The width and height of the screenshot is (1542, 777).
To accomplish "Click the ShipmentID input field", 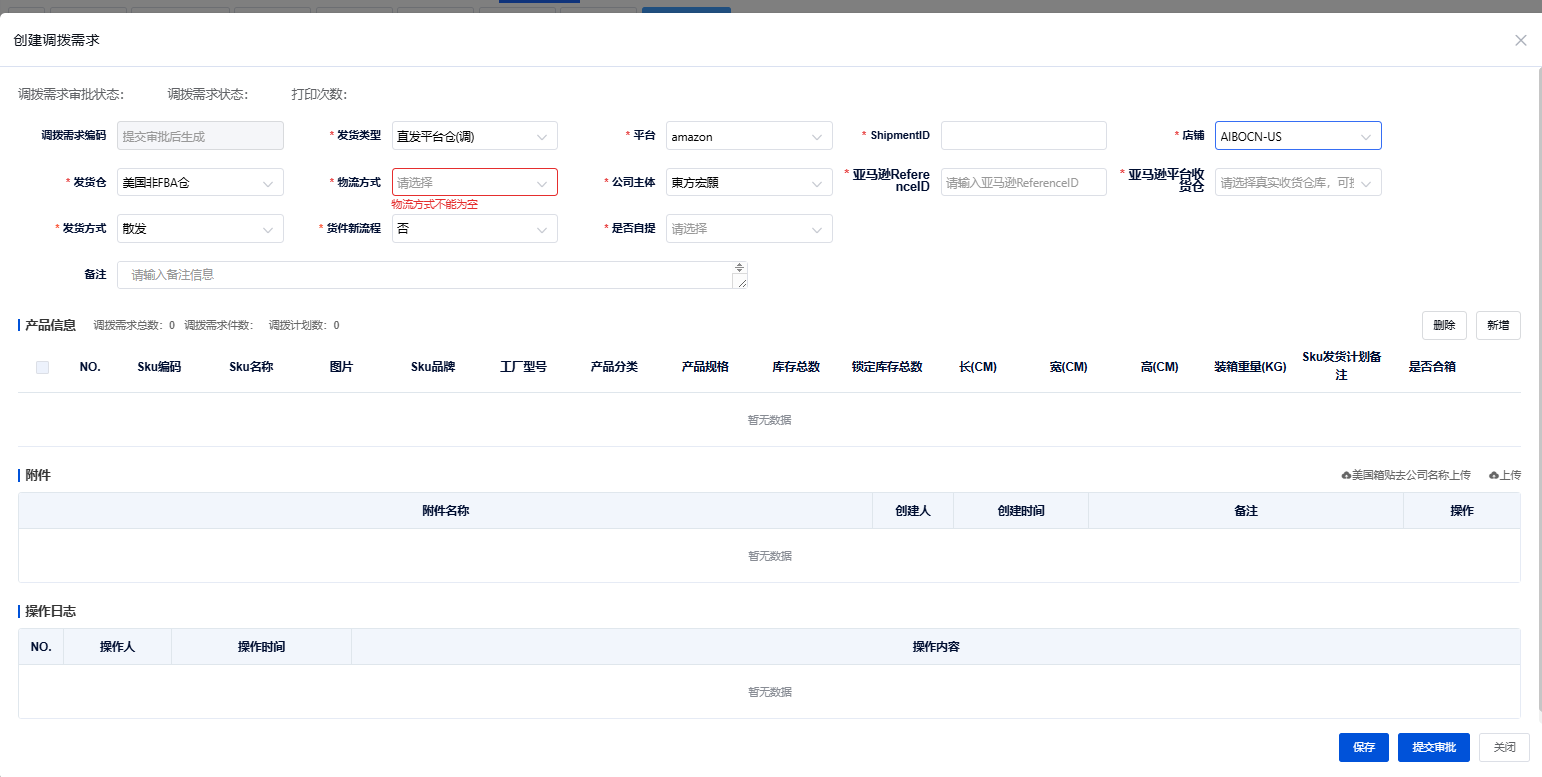I will pos(1023,136).
